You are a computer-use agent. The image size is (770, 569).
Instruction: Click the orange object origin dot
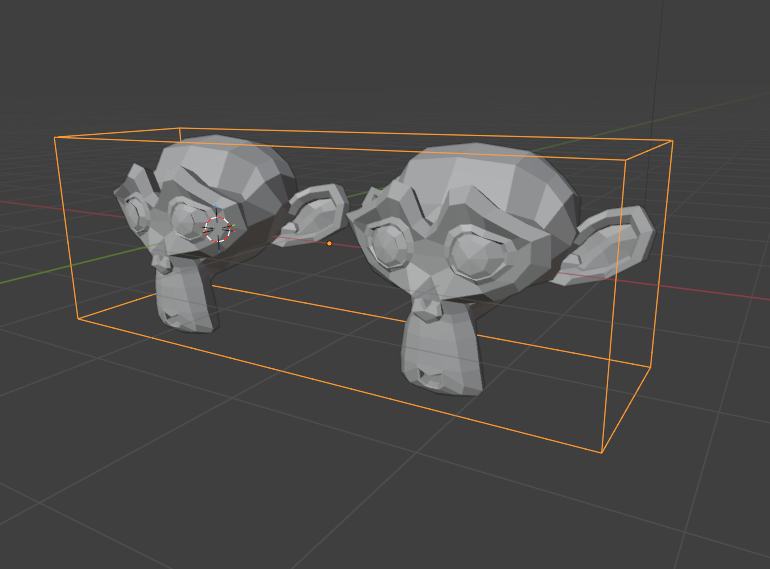click(329, 244)
